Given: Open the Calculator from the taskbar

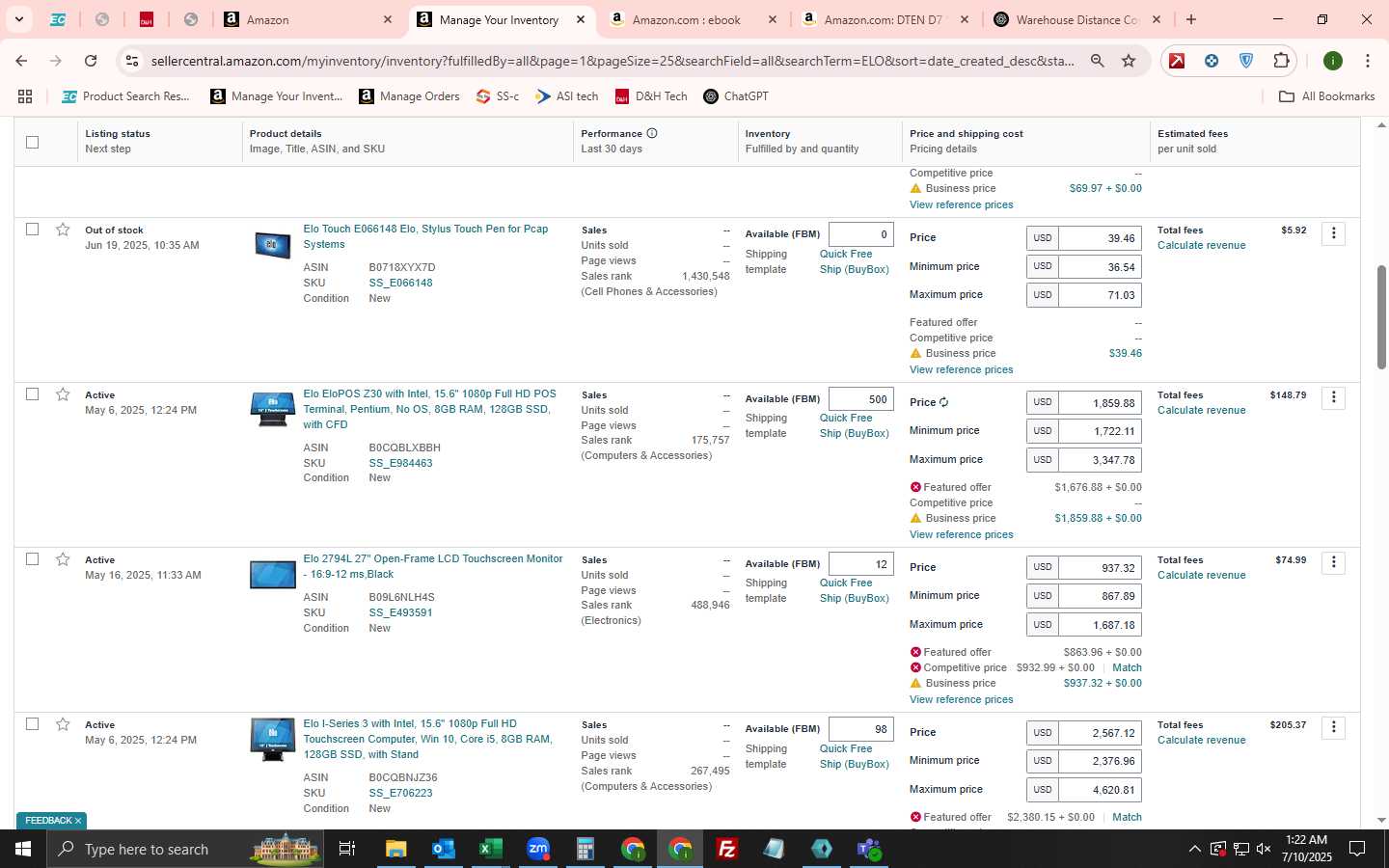Looking at the screenshot, I should pyautogui.click(x=585, y=849).
